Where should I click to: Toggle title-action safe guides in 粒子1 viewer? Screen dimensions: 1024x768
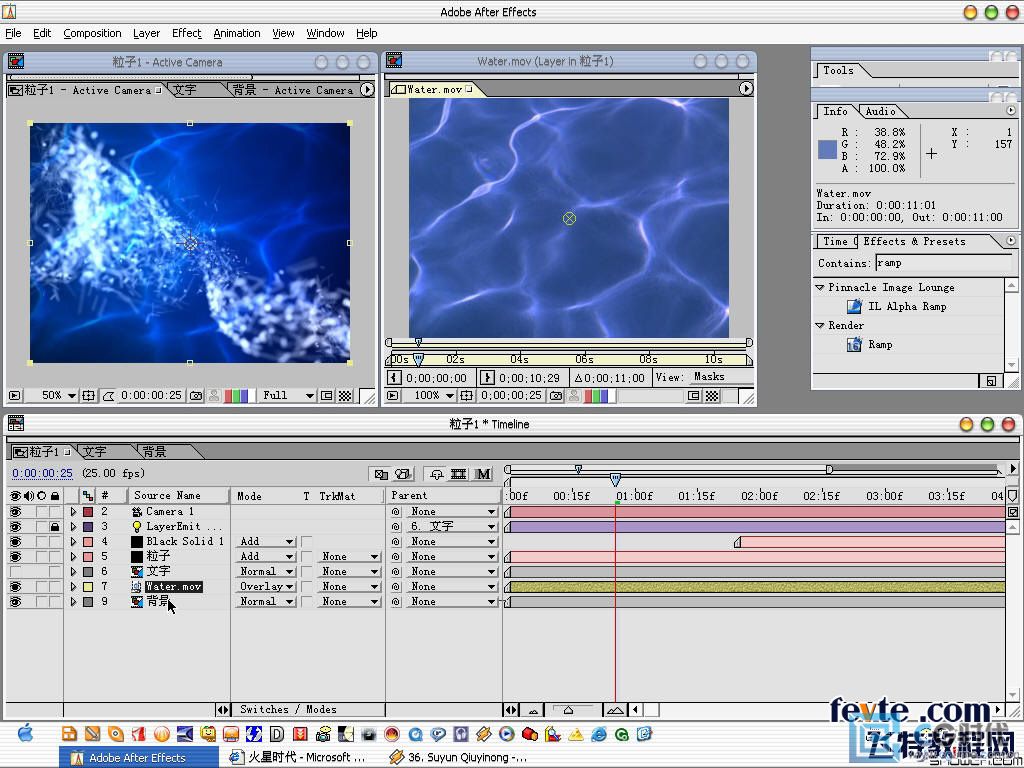[x=88, y=396]
